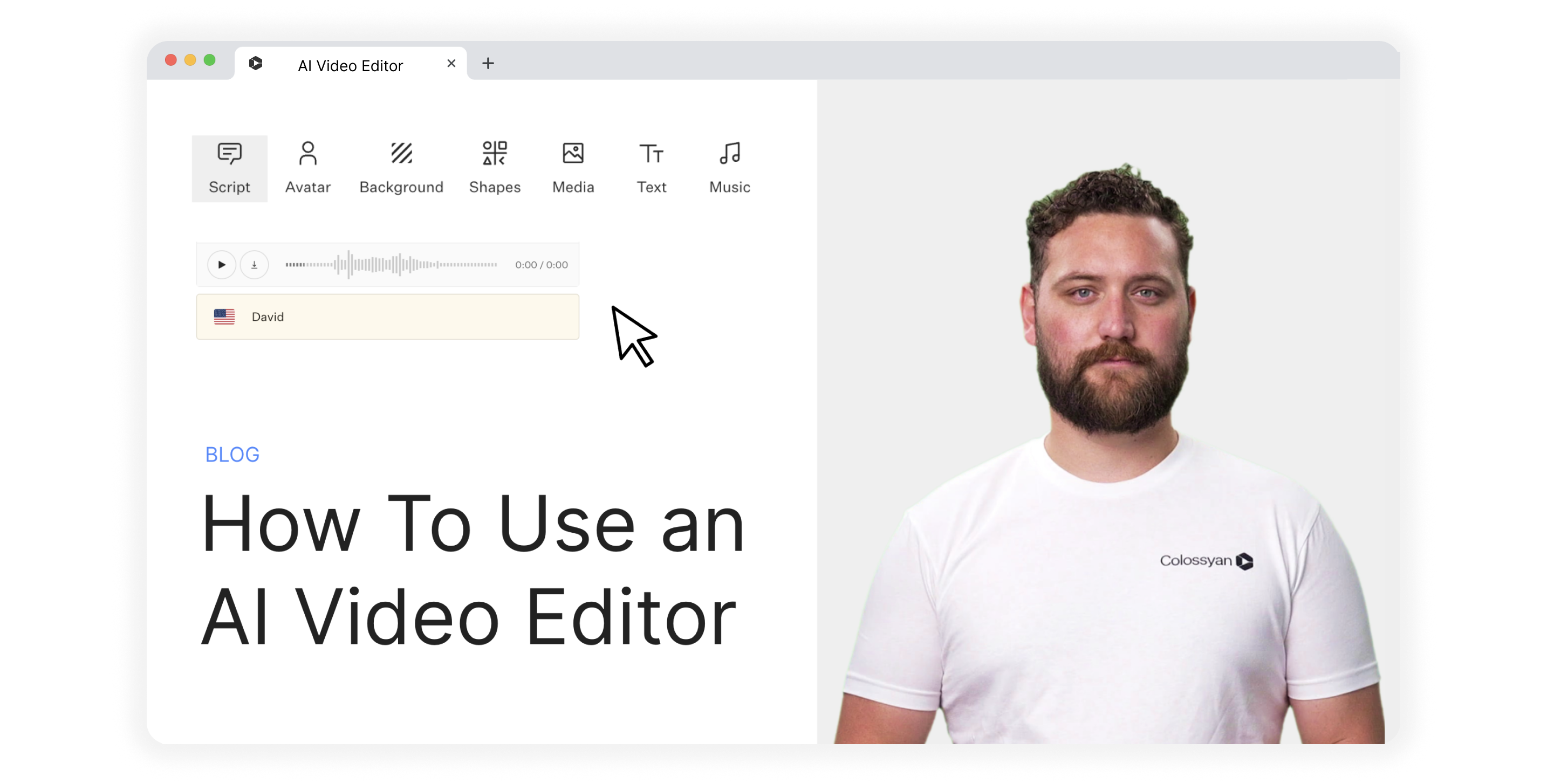Close the AI Video Editor tab
This screenshot has height=784, width=1547.
pos(451,63)
